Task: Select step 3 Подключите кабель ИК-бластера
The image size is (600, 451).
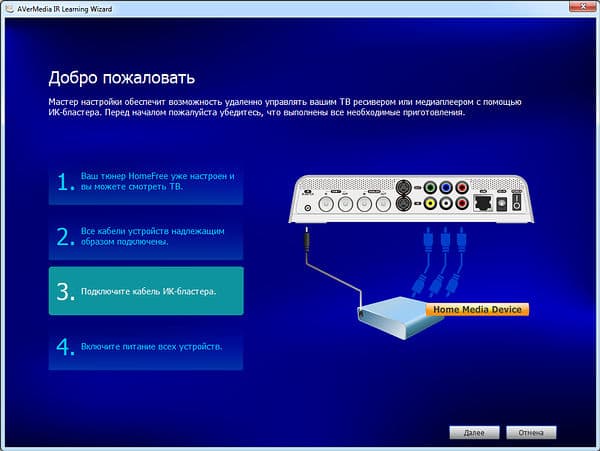Action: 146,291
